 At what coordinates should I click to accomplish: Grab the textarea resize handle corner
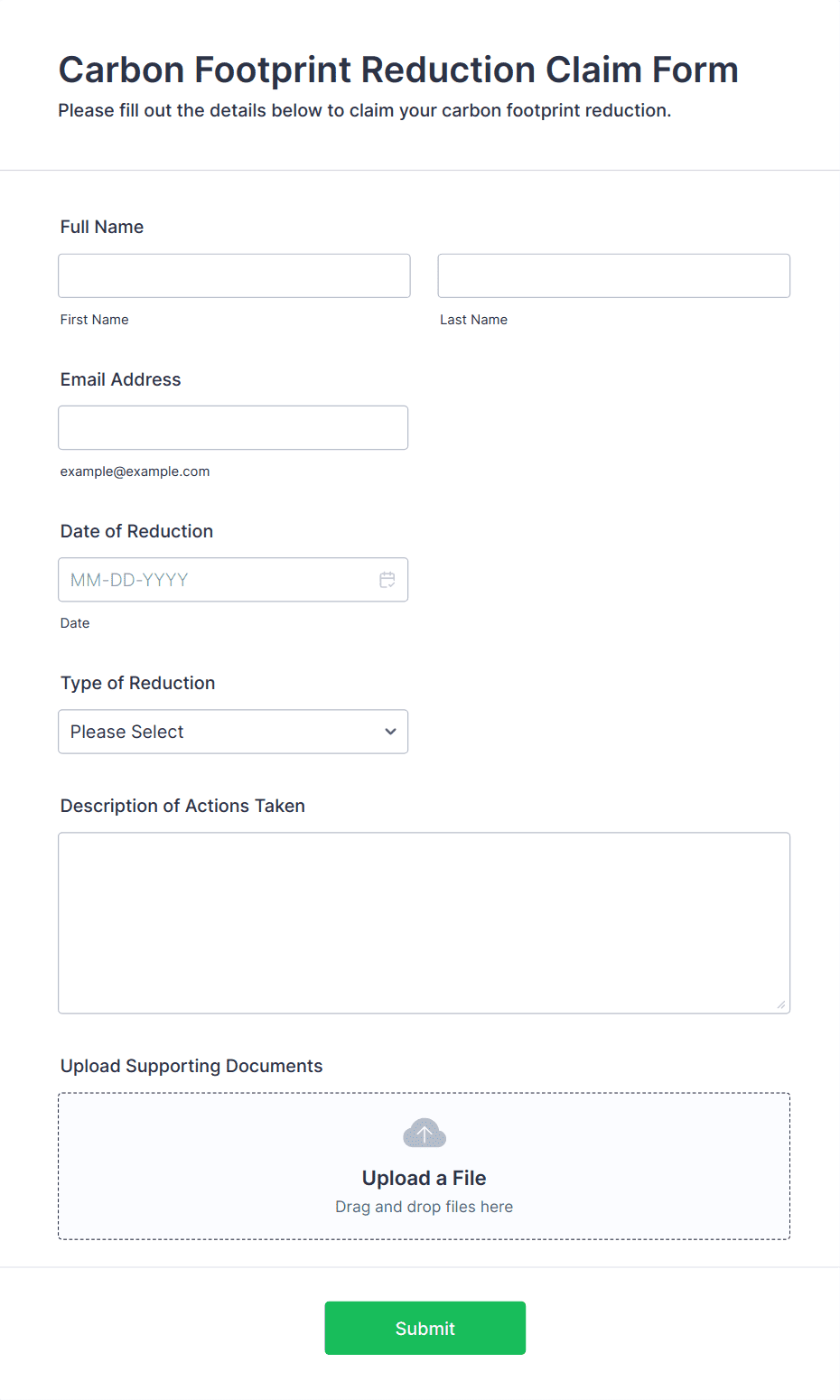point(781,1004)
